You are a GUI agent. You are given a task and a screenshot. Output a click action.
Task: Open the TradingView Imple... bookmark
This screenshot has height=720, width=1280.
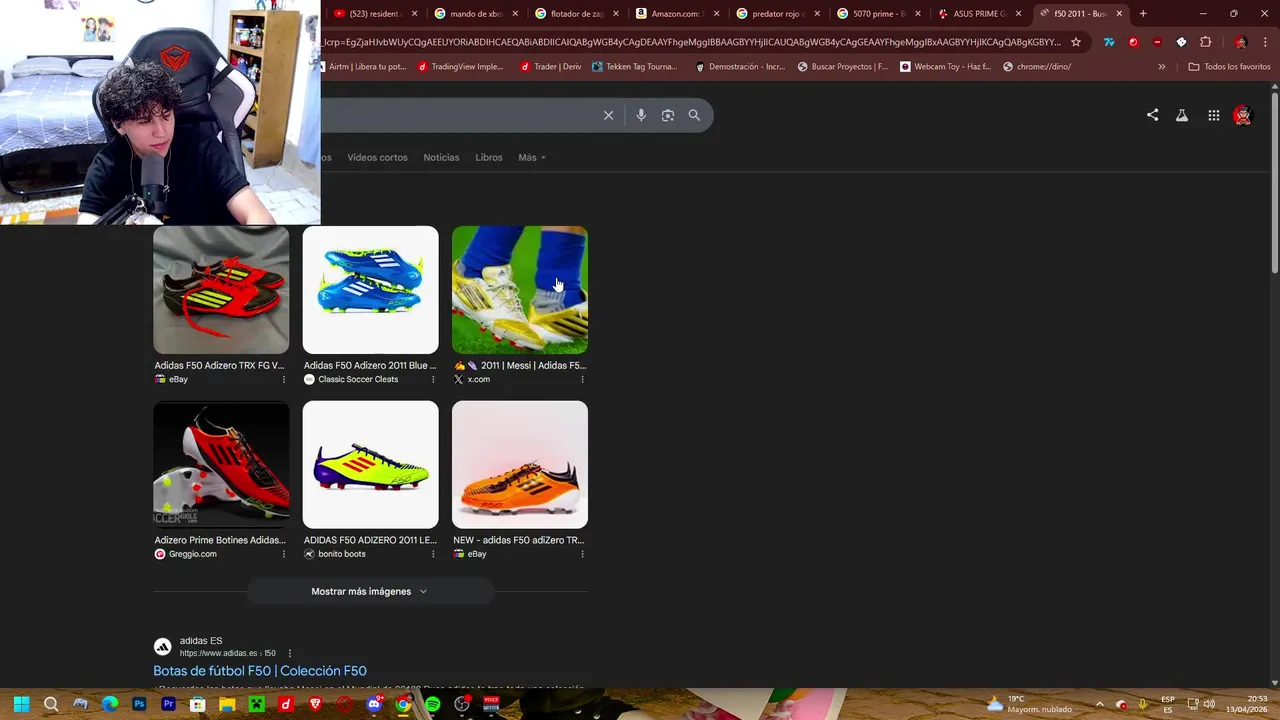point(460,67)
